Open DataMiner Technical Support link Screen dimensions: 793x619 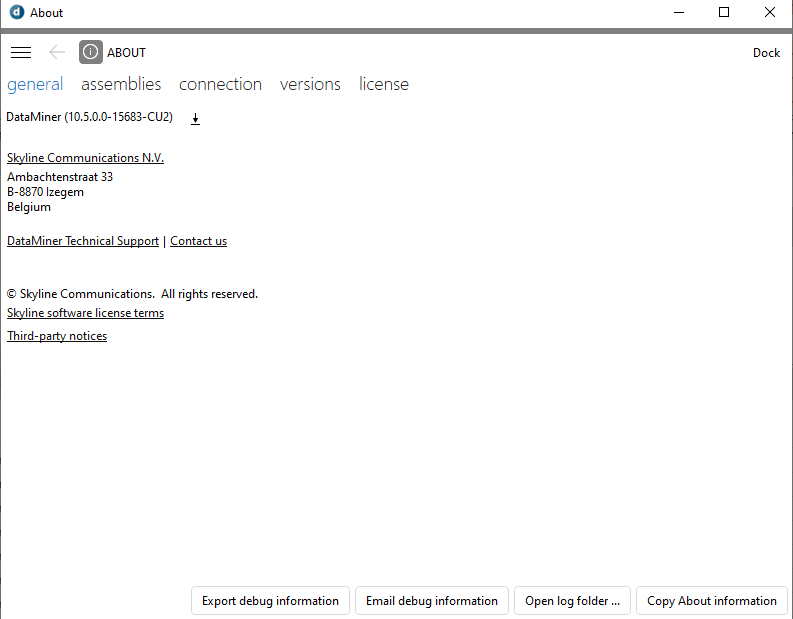[83, 241]
